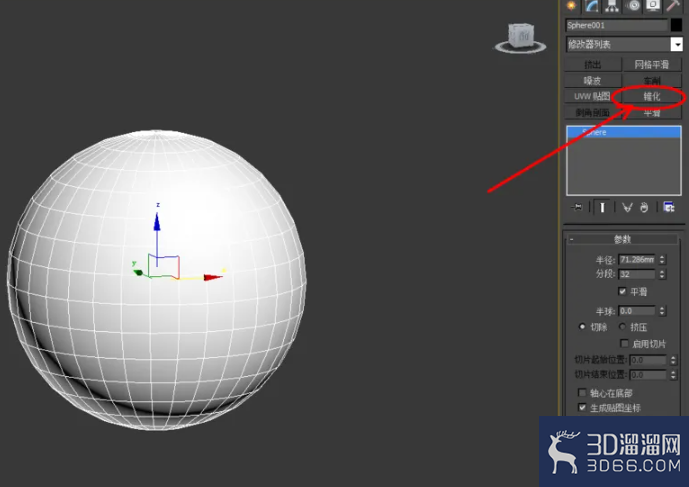Click the 分段 spinner arrows
This screenshot has height=487, width=689.
[x=662, y=274]
